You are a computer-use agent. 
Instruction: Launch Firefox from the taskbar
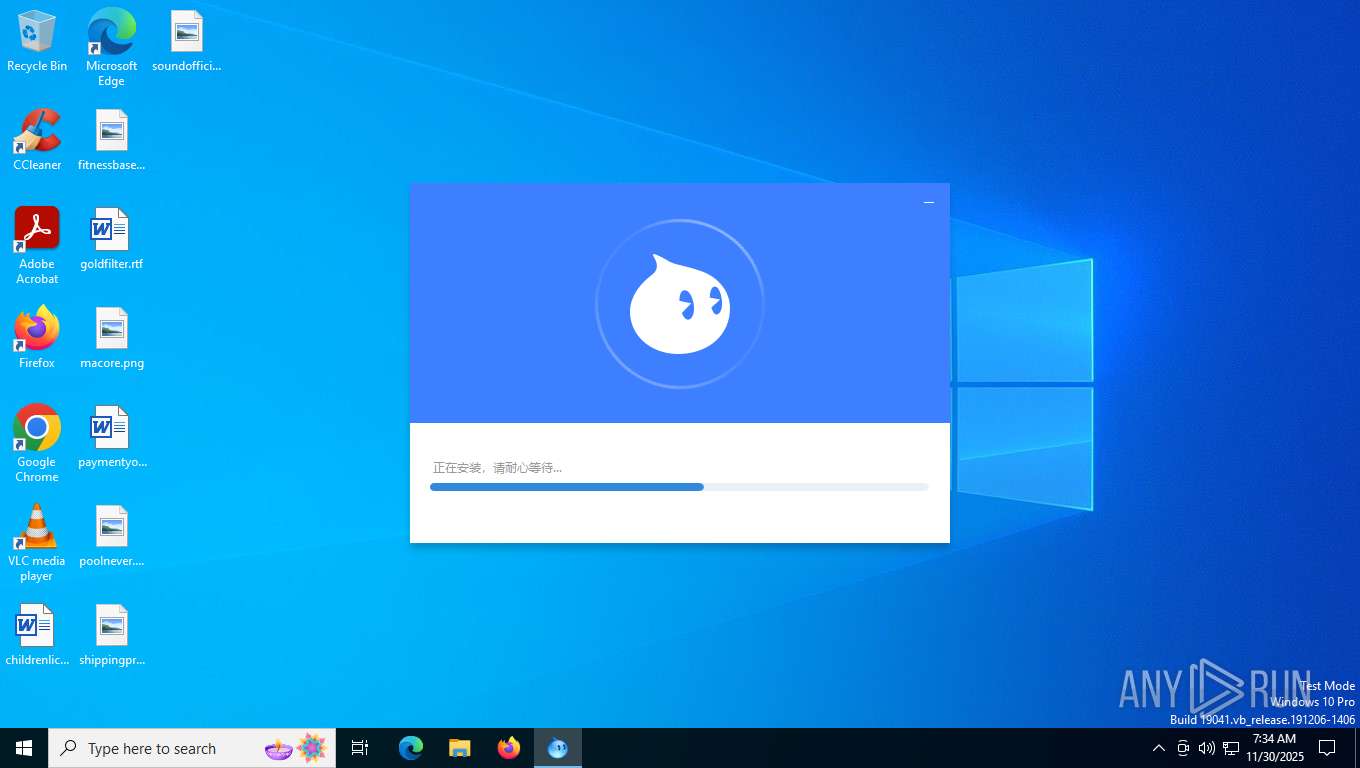(x=509, y=748)
